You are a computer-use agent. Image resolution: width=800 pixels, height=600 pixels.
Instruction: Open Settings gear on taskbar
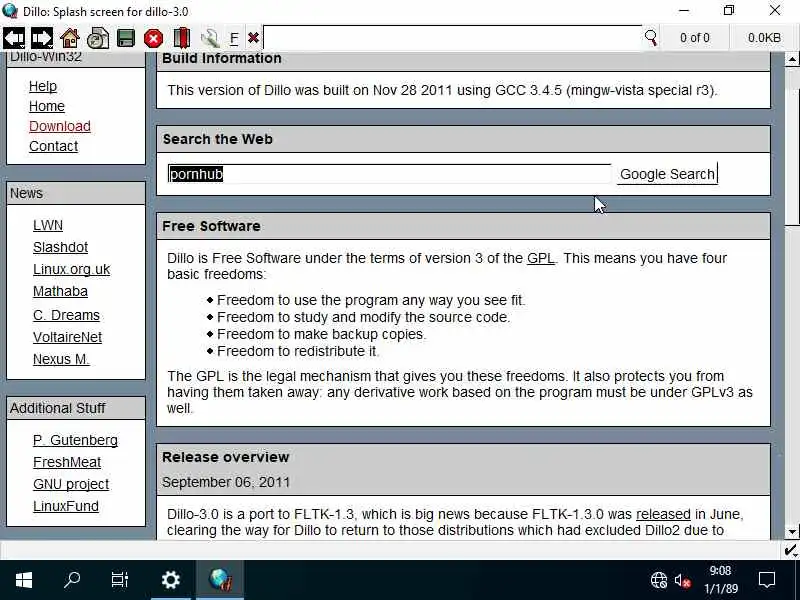click(170, 580)
